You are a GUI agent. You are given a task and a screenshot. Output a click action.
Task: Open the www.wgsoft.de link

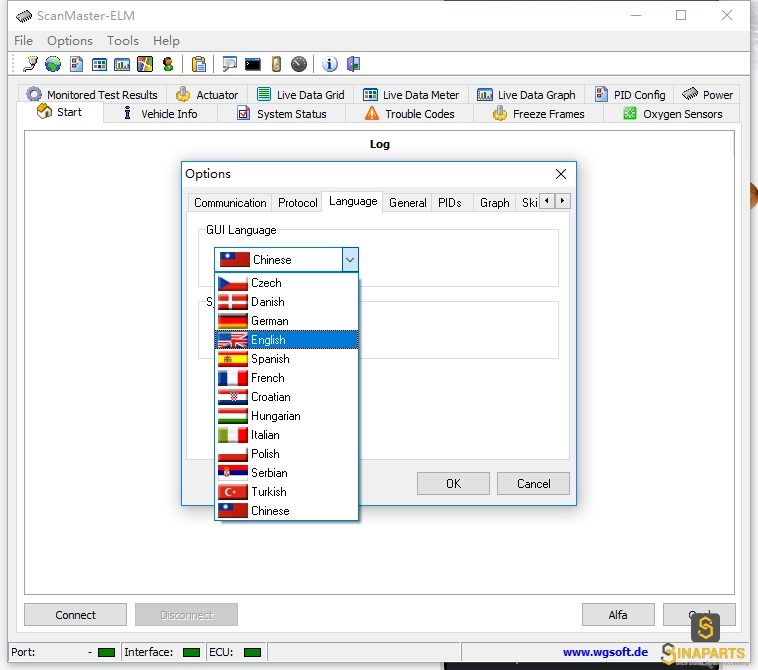point(605,652)
